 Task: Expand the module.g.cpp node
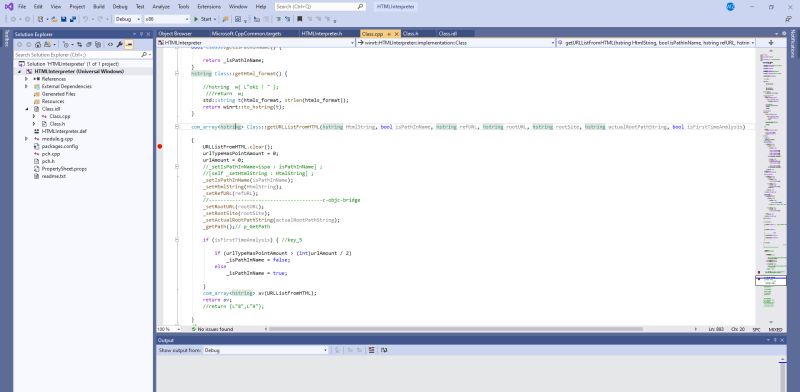pos(27,139)
